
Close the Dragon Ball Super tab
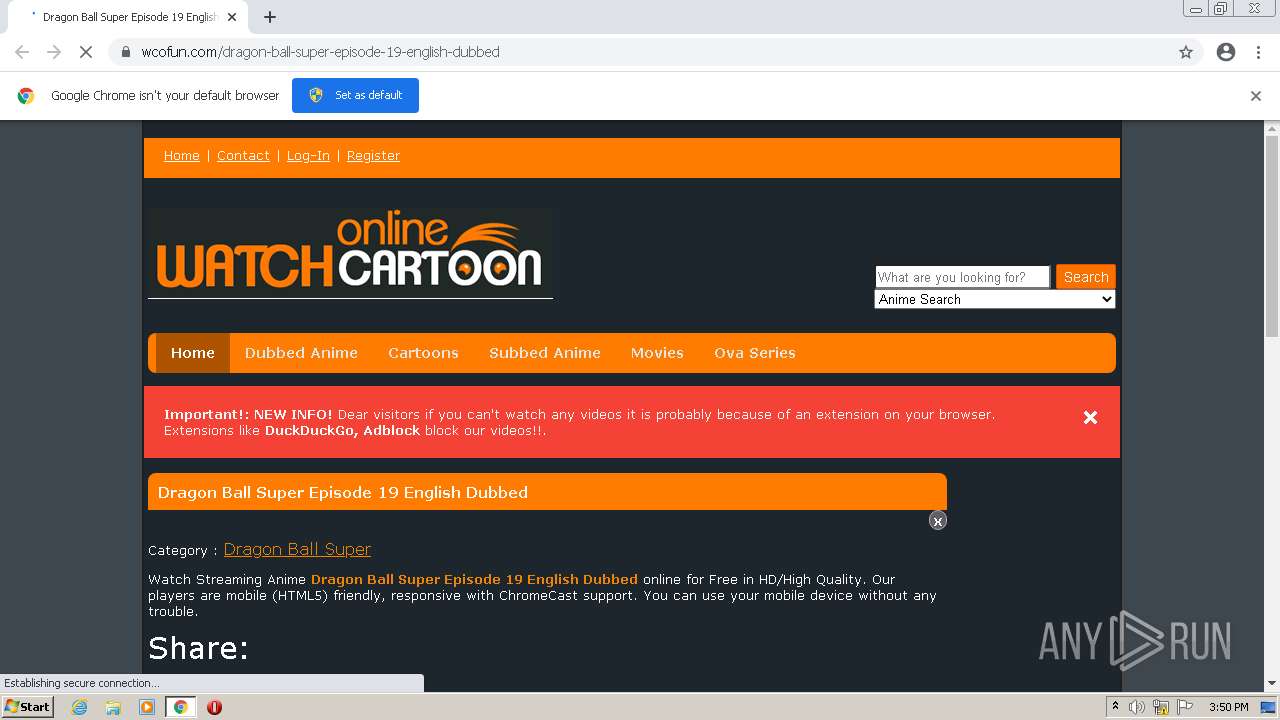pos(232,17)
